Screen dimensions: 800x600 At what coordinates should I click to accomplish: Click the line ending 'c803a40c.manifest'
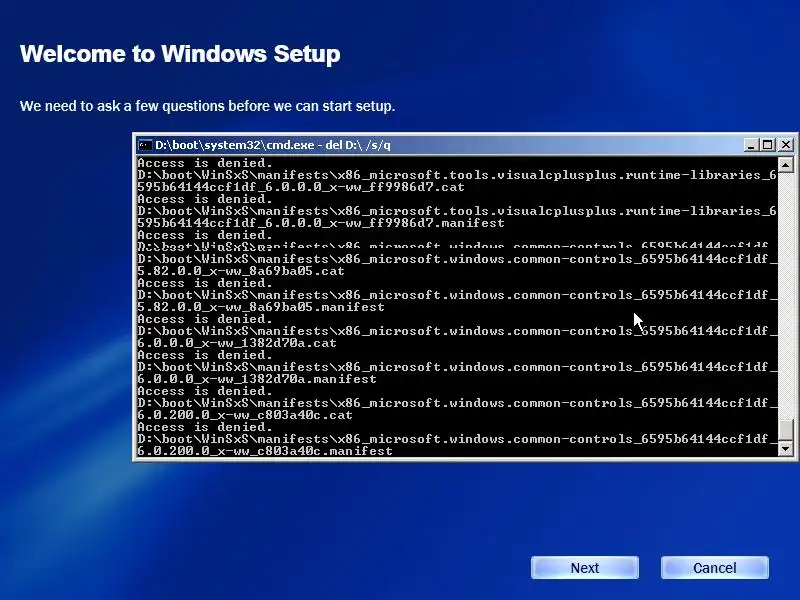[x=265, y=451]
